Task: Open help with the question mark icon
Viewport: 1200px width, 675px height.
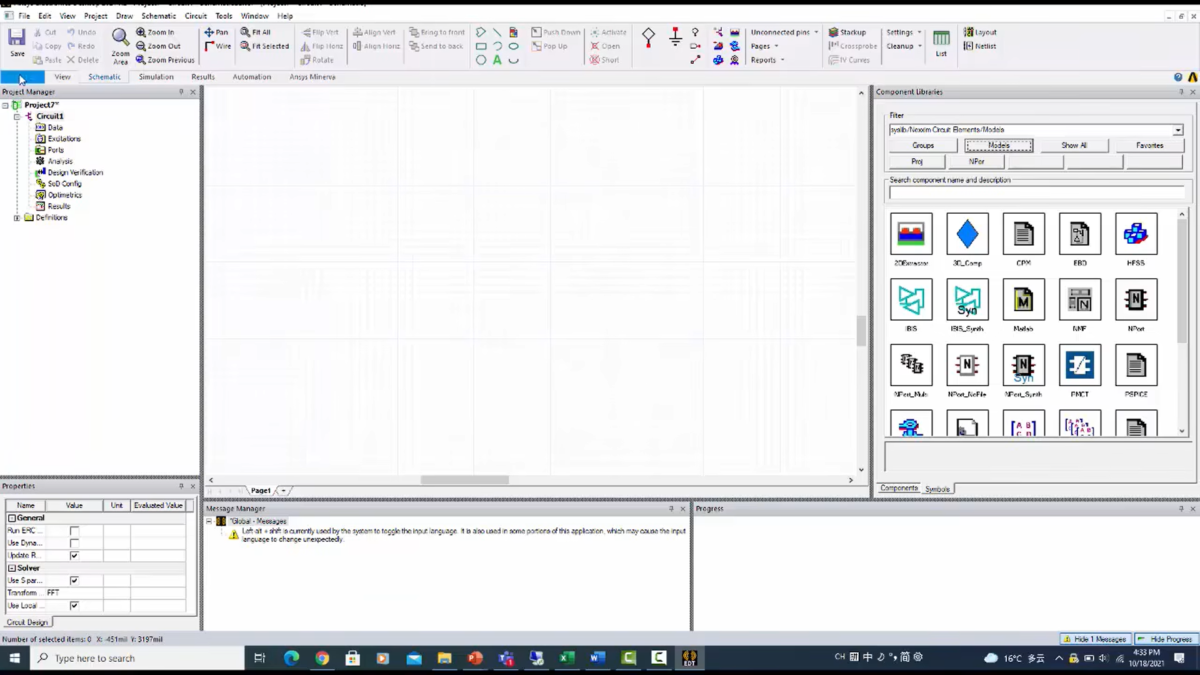Action: [1178, 77]
